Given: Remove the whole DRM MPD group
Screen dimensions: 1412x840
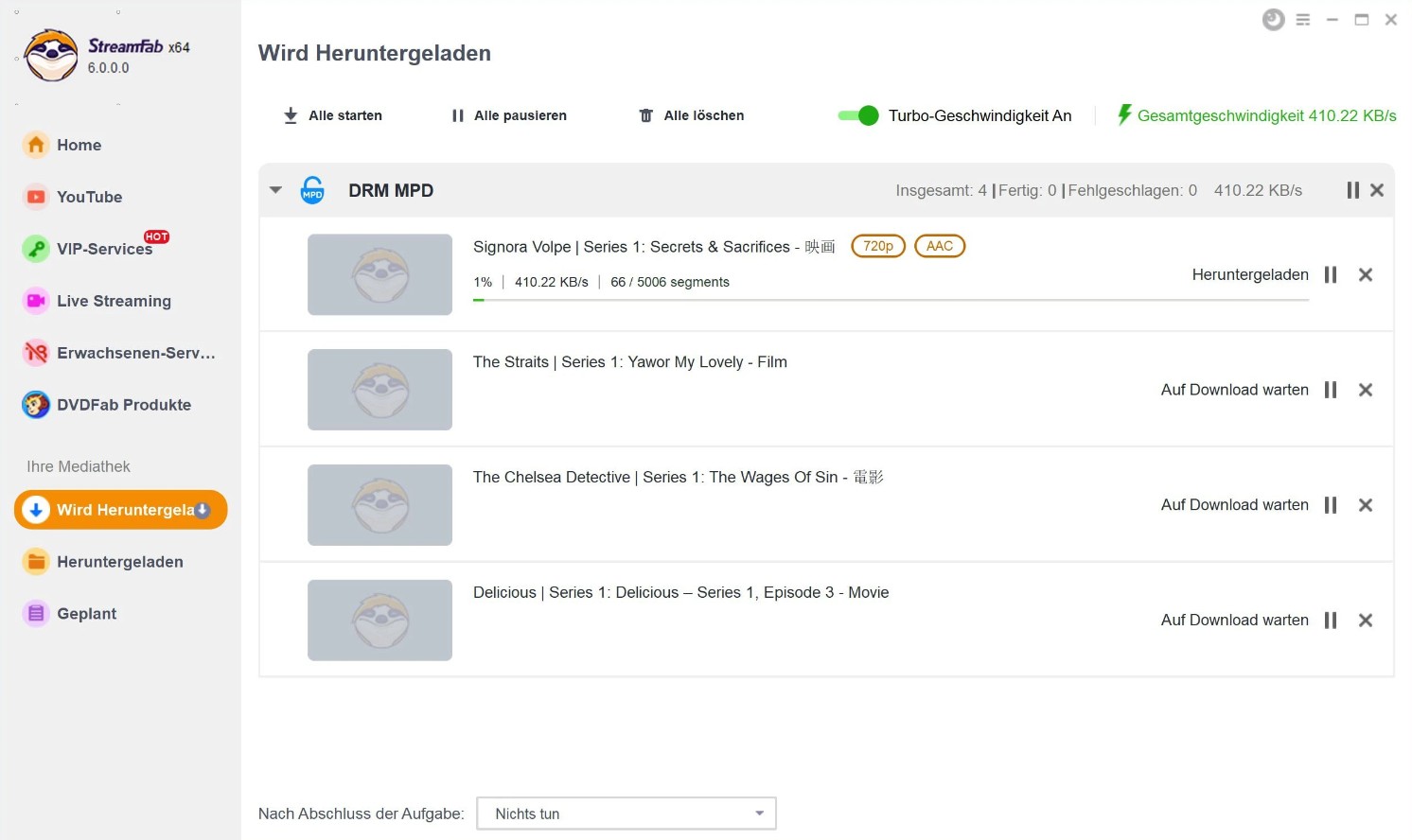Looking at the screenshot, I should point(1377,190).
